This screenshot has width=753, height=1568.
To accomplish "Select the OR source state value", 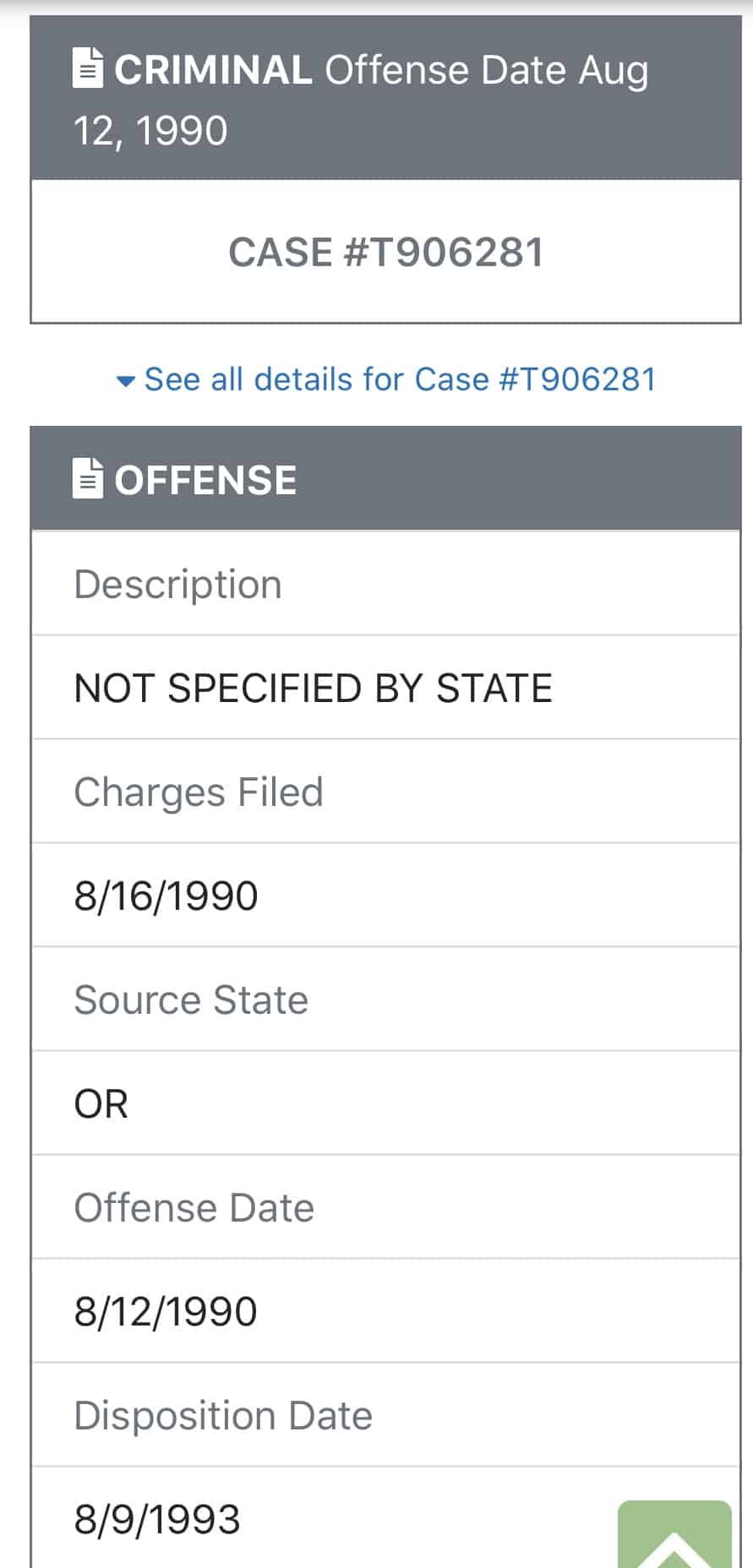I will (x=101, y=1103).
